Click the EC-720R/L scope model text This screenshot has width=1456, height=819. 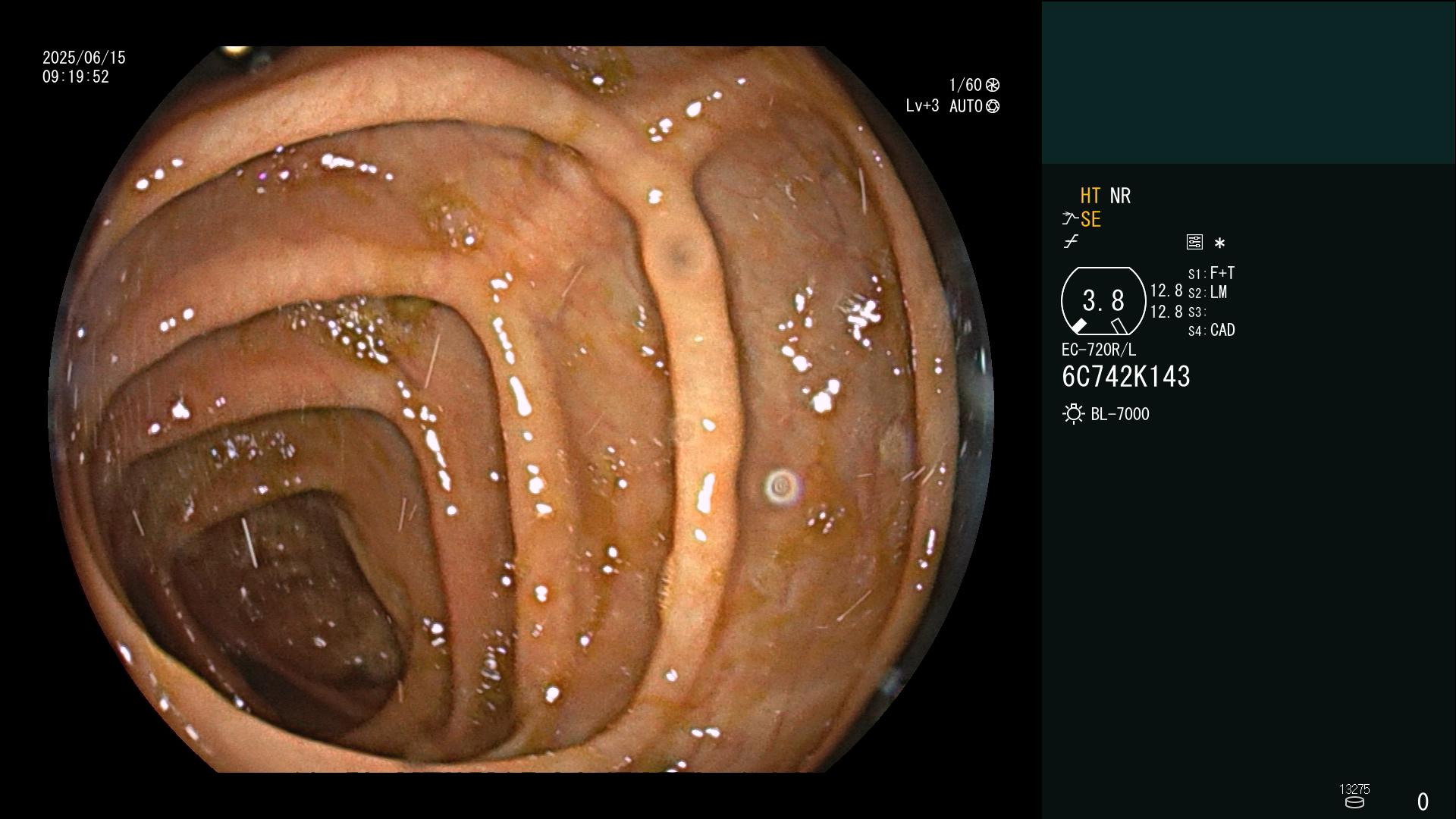click(x=1099, y=350)
